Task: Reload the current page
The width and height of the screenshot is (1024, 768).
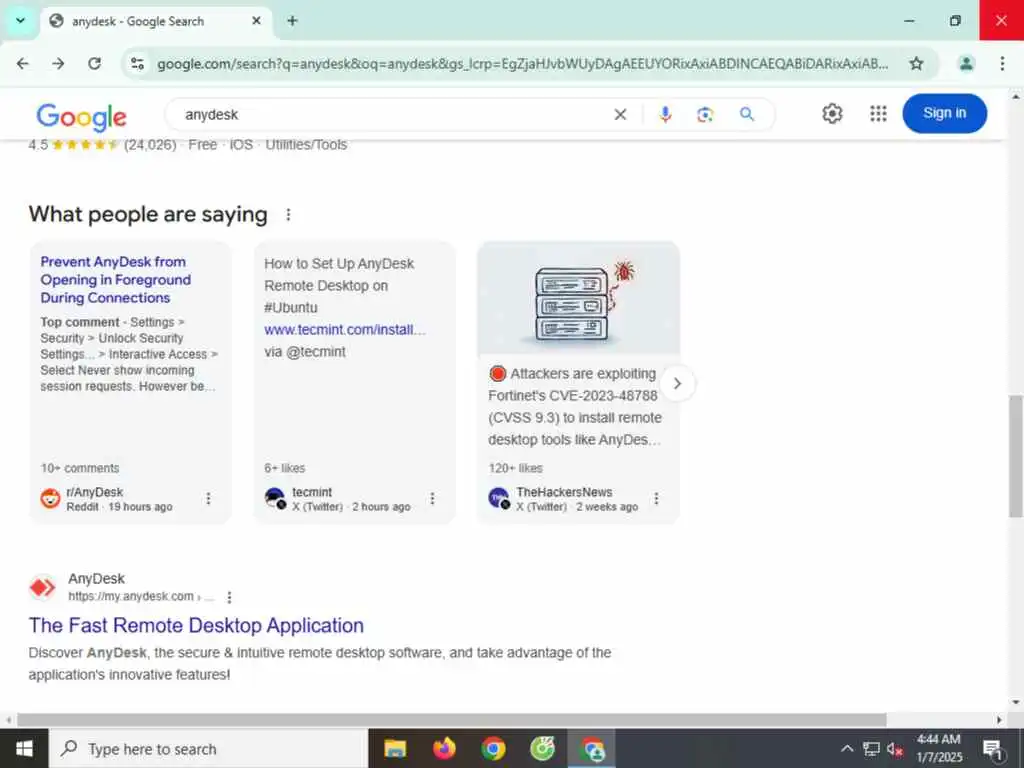Action: [95, 63]
